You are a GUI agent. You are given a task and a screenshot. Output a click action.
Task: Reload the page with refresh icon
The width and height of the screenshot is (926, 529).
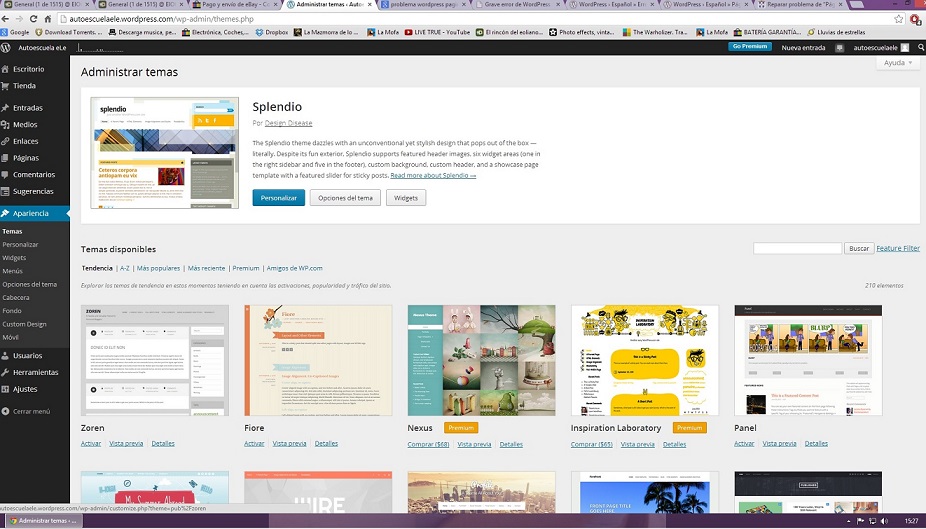pyautogui.click(x=34, y=19)
